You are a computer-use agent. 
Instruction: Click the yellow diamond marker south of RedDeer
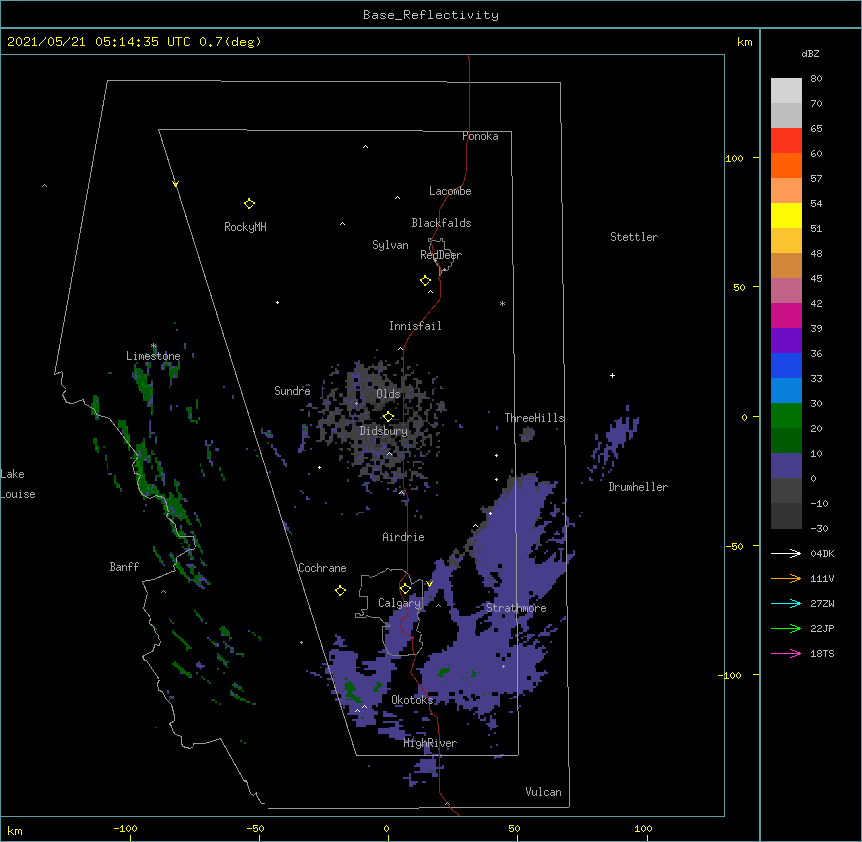(426, 281)
